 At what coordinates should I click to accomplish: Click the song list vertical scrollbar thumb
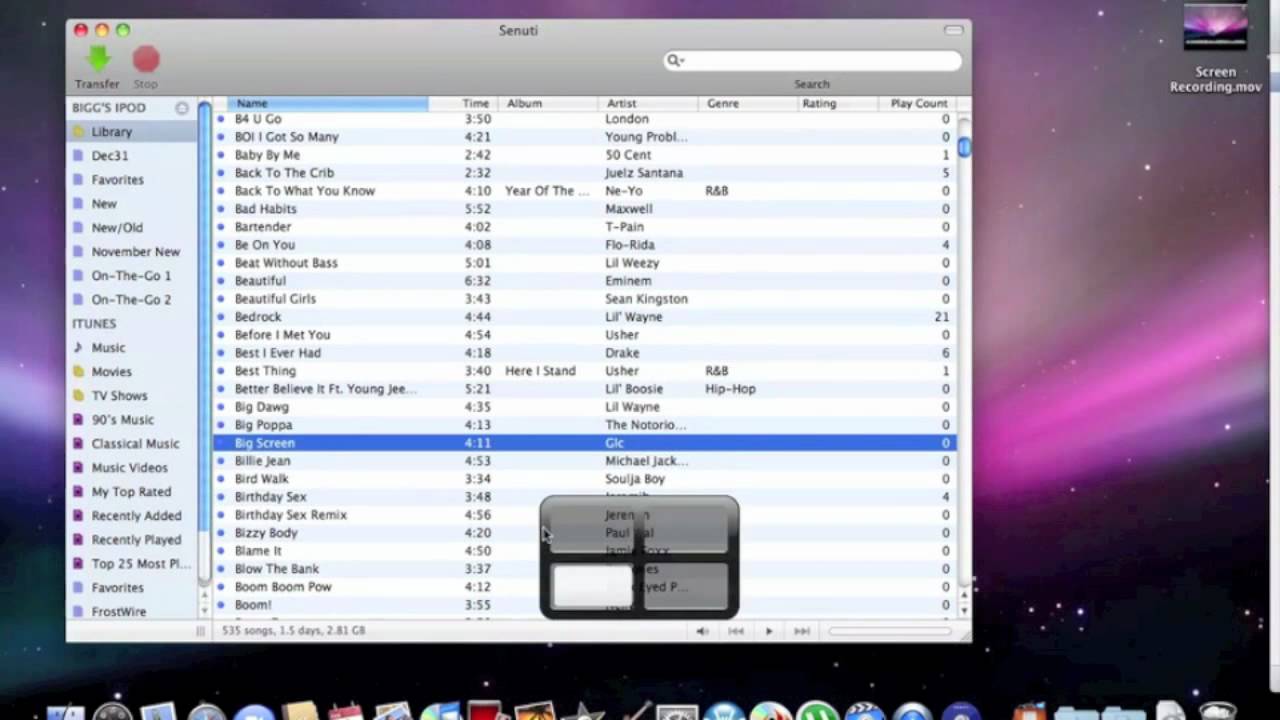tap(964, 147)
